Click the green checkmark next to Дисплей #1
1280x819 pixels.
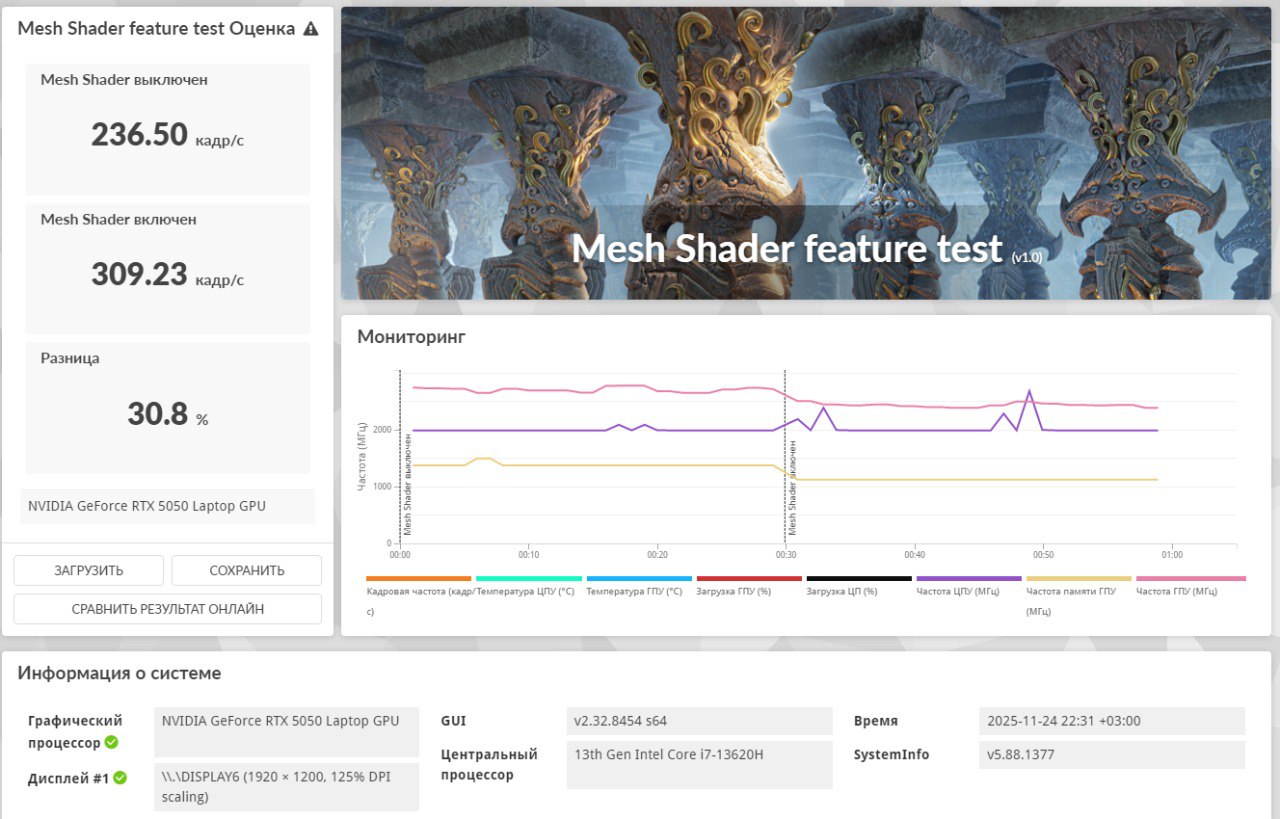point(120,777)
